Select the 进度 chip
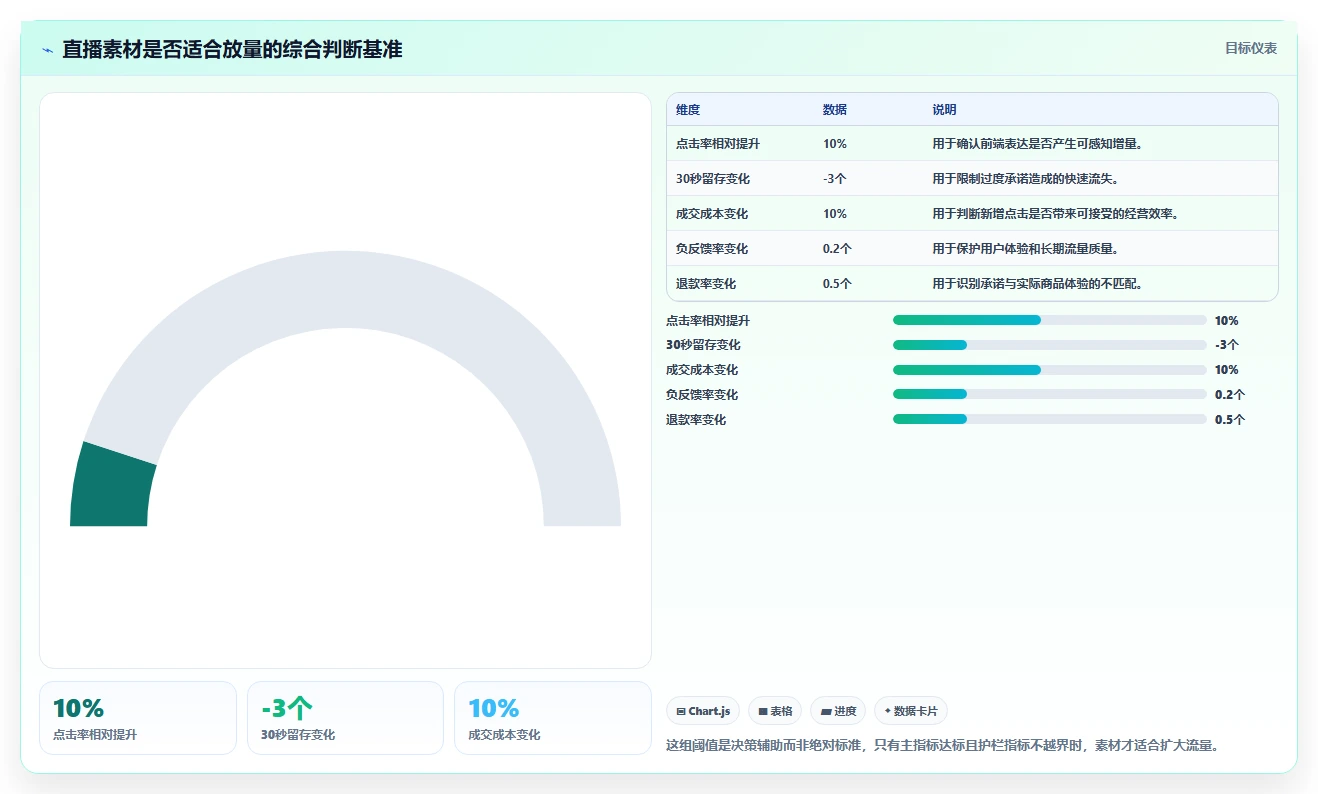This screenshot has height=794, width=1318. pyautogui.click(x=838, y=711)
